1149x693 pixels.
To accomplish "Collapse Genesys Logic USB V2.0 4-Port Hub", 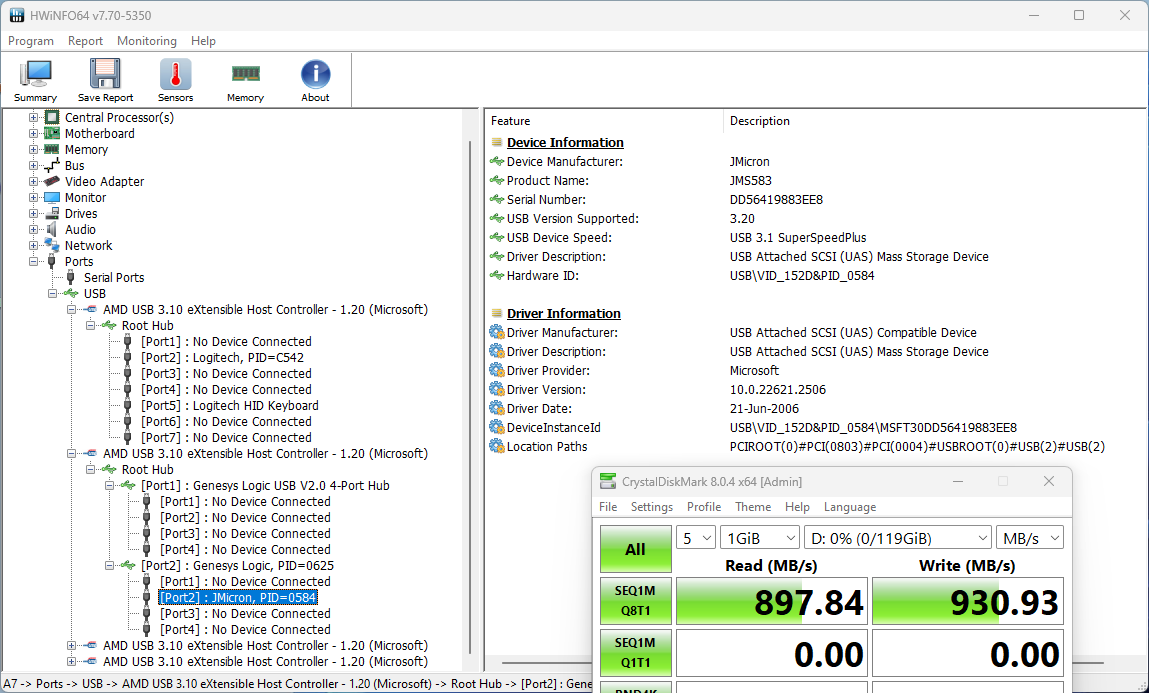I will [x=109, y=486].
